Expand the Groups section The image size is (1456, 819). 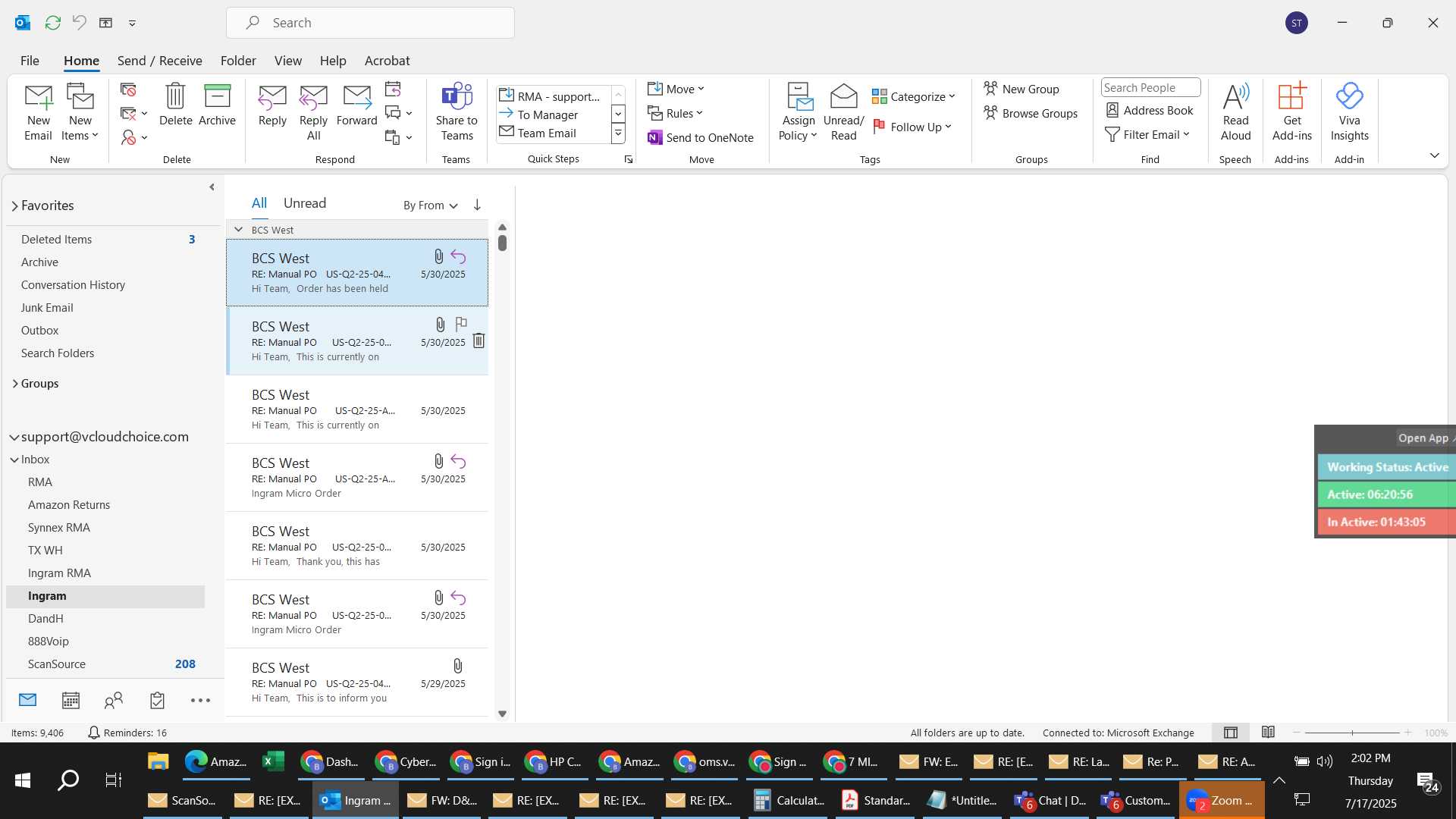click(x=14, y=384)
